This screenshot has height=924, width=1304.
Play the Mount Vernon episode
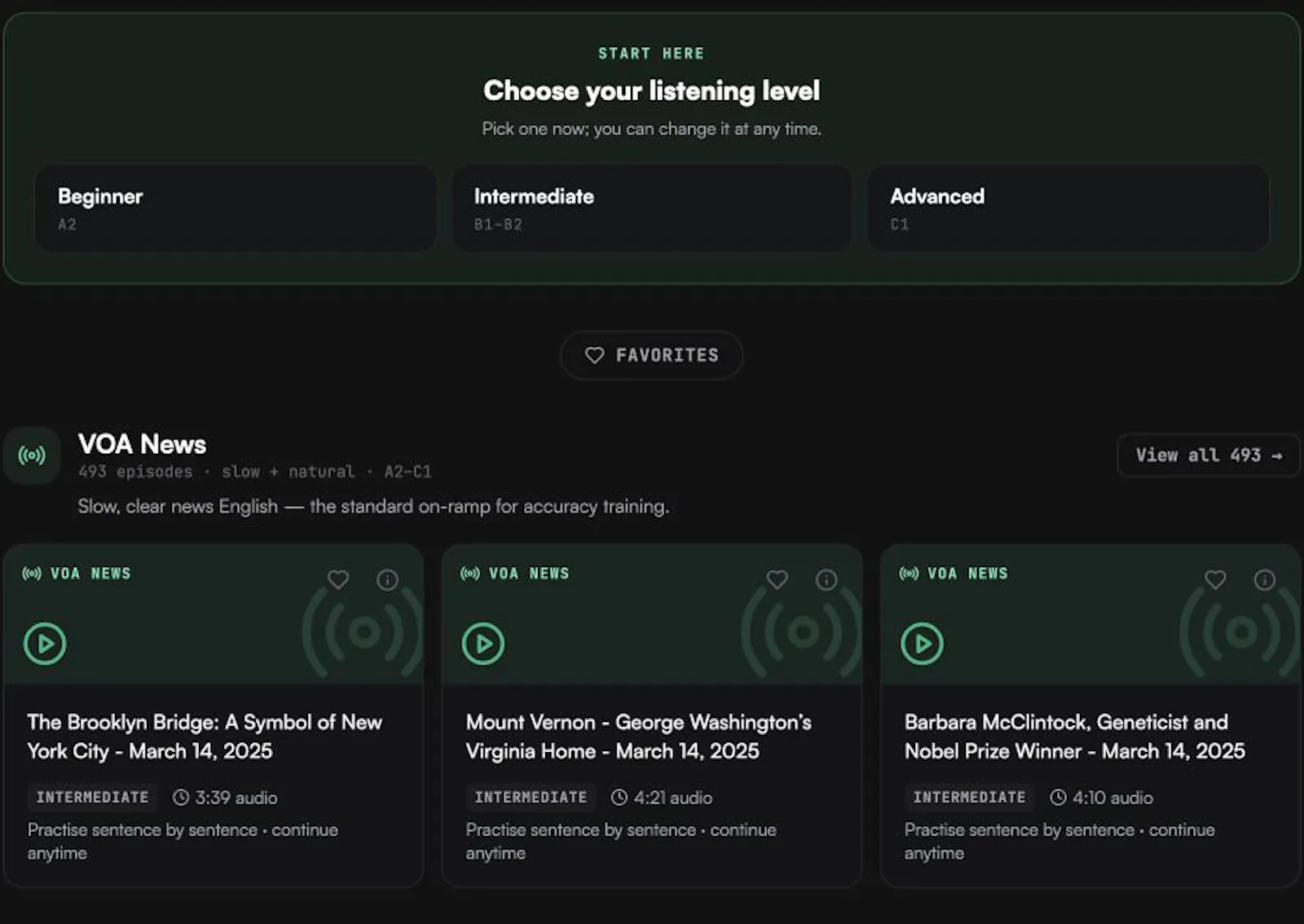[483, 644]
